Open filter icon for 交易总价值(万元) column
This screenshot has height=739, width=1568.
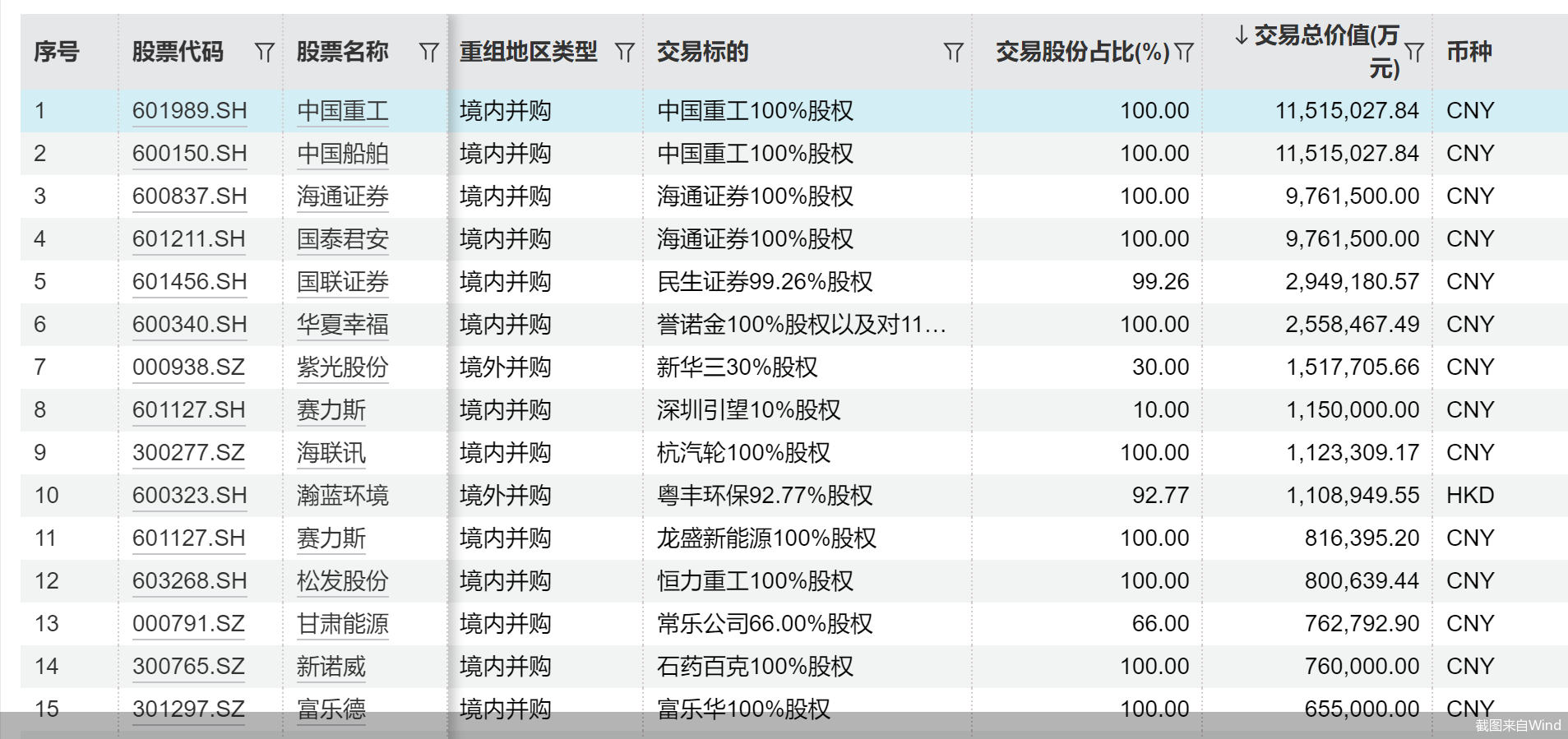[1414, 53]
